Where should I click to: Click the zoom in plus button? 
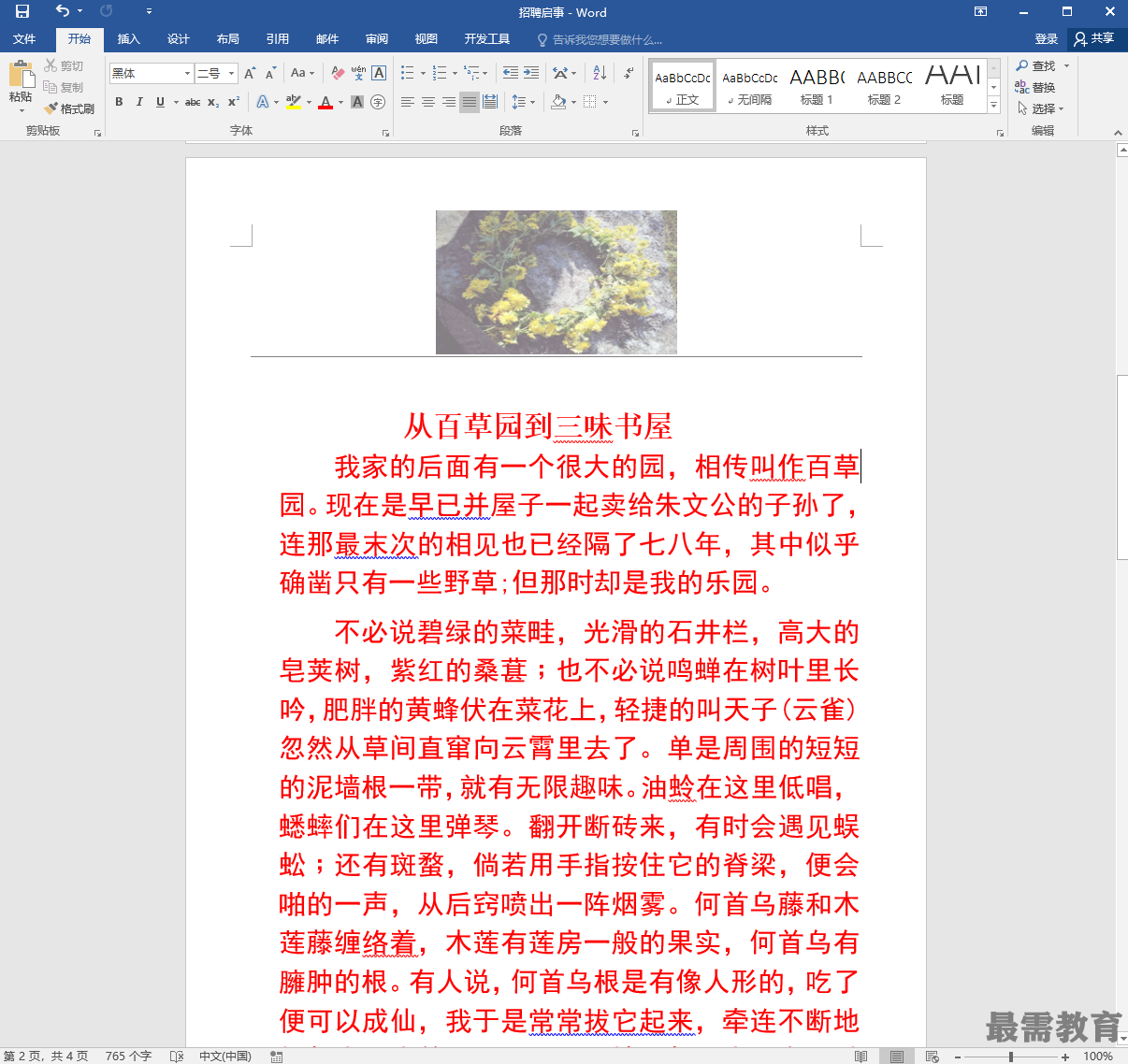coord(1065,1057)
